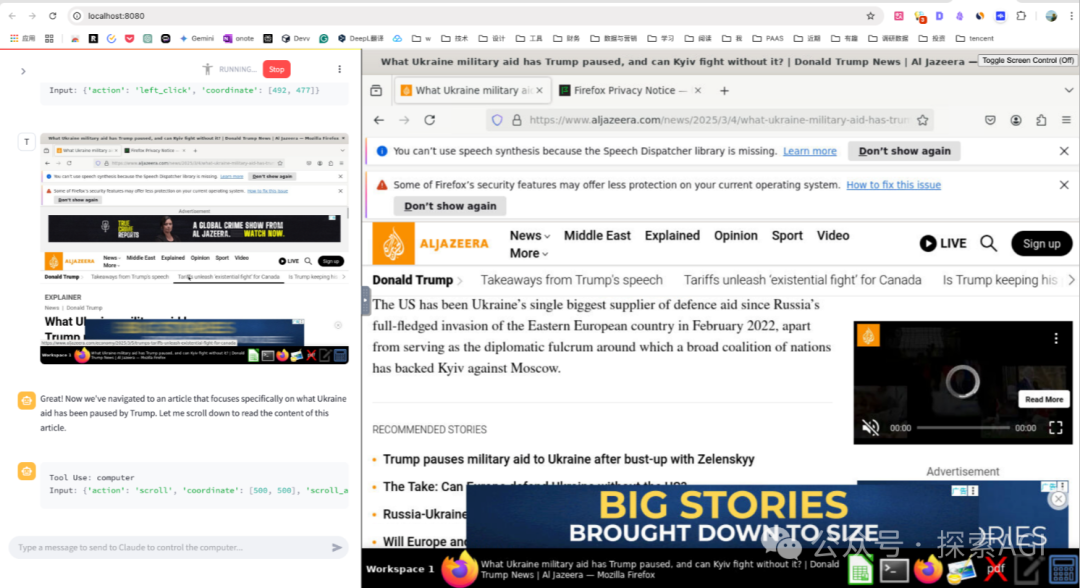
Task: Unmute the video player
Action: tap(871, 428)
